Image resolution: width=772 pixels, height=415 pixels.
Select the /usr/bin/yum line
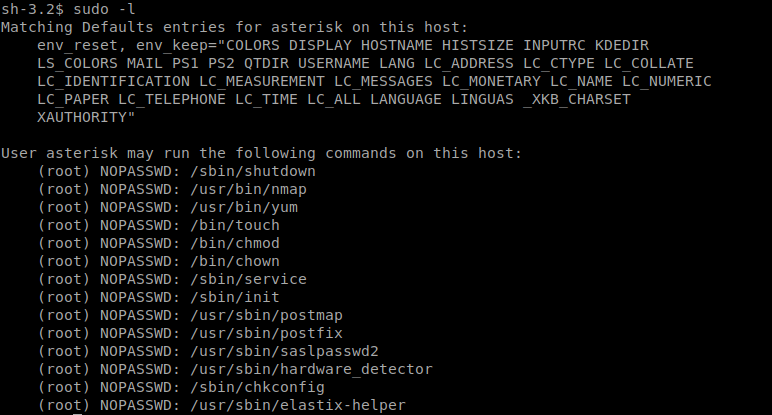coord(167,207)
